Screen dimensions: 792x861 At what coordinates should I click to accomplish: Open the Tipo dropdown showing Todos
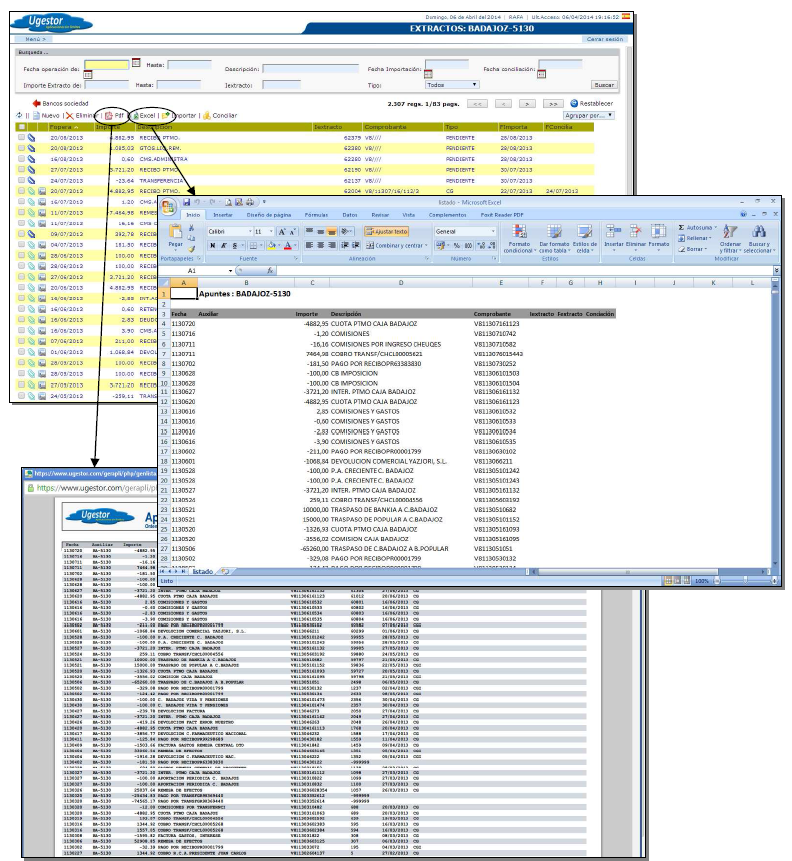pos(453,85)
